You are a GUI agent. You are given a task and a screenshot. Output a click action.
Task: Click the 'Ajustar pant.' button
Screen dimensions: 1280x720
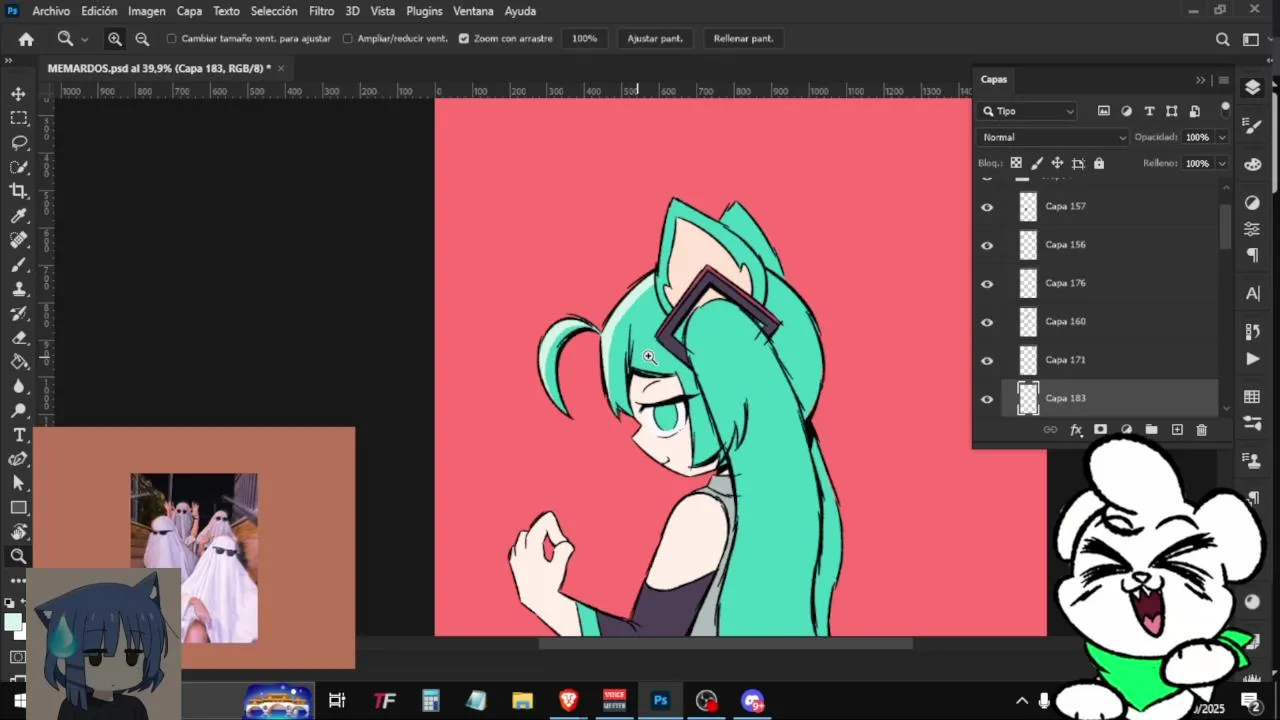(x=655, y=39)
